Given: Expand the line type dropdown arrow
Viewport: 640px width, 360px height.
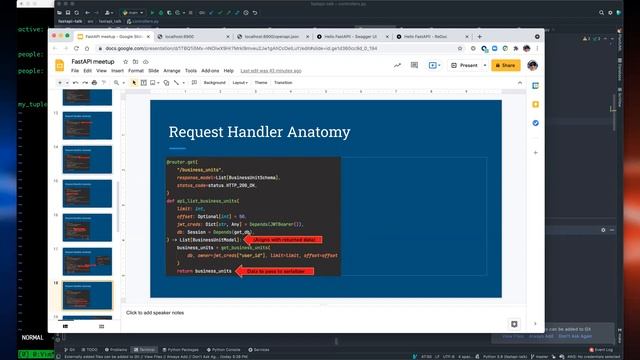Looking at the screenshot, I should tap(183, 83).
